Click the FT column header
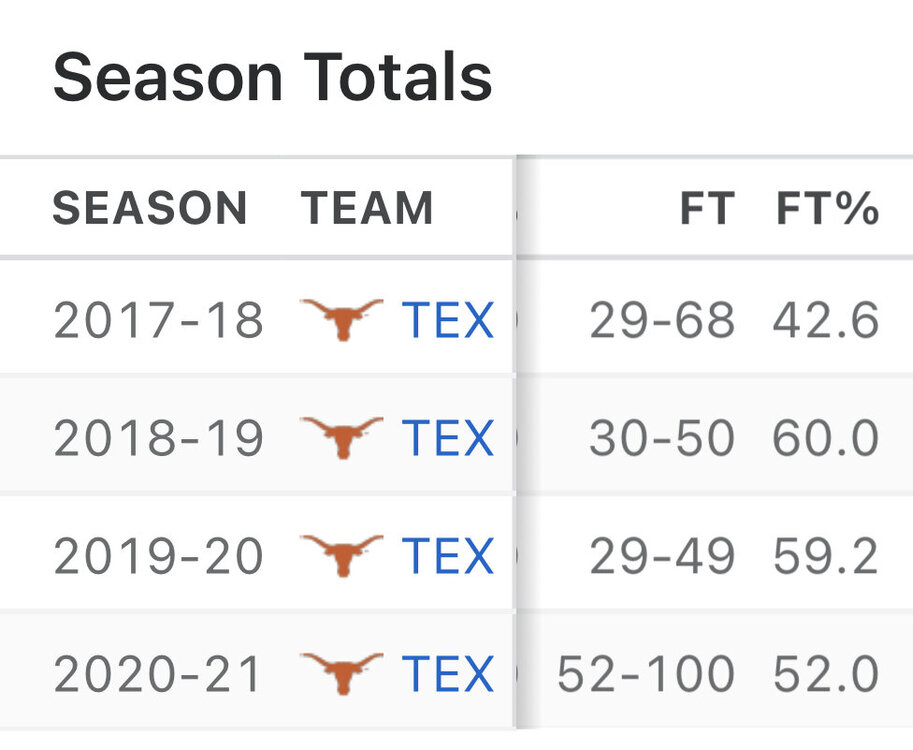913x750 pixels. coord(707,209)
